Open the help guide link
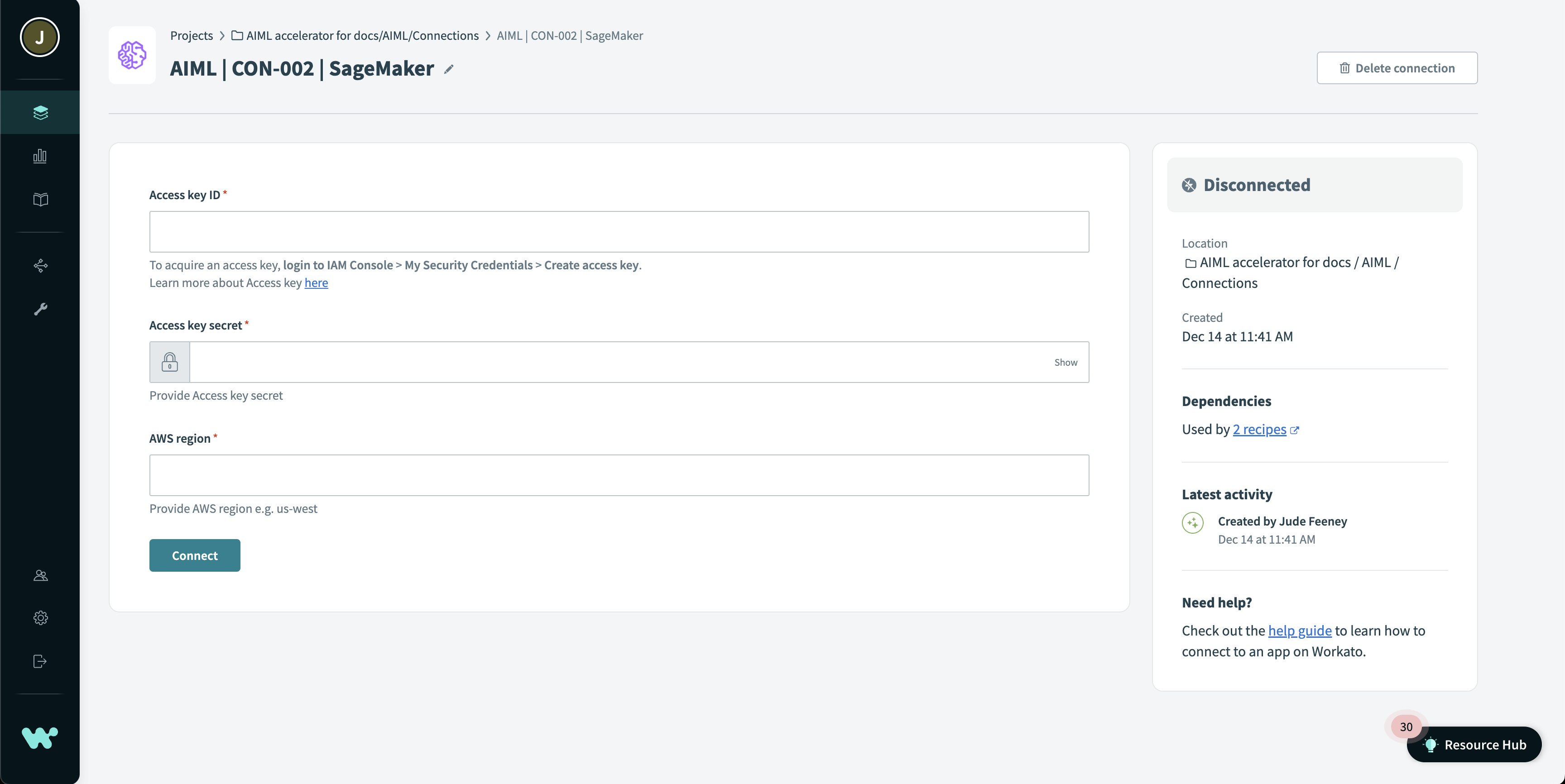Viewport: 1565px width, 784px height. 1300,631
